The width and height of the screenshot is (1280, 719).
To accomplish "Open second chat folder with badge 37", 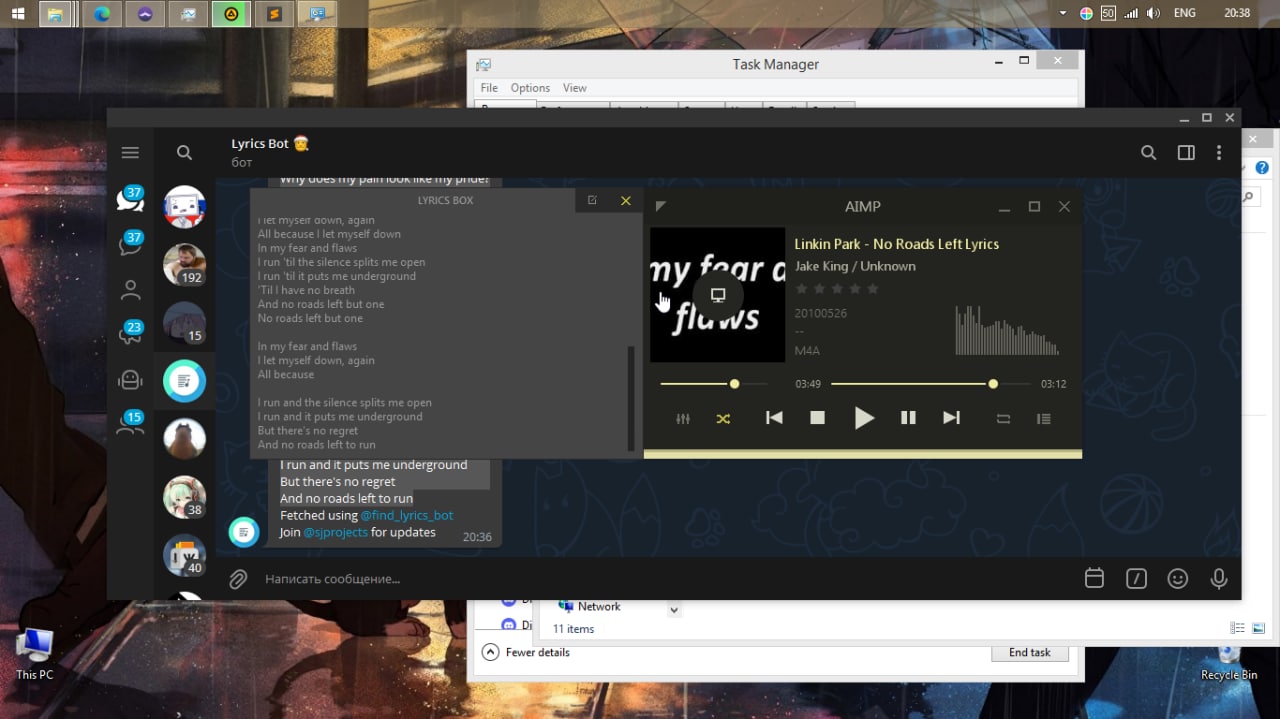I will tap(130, 244).
